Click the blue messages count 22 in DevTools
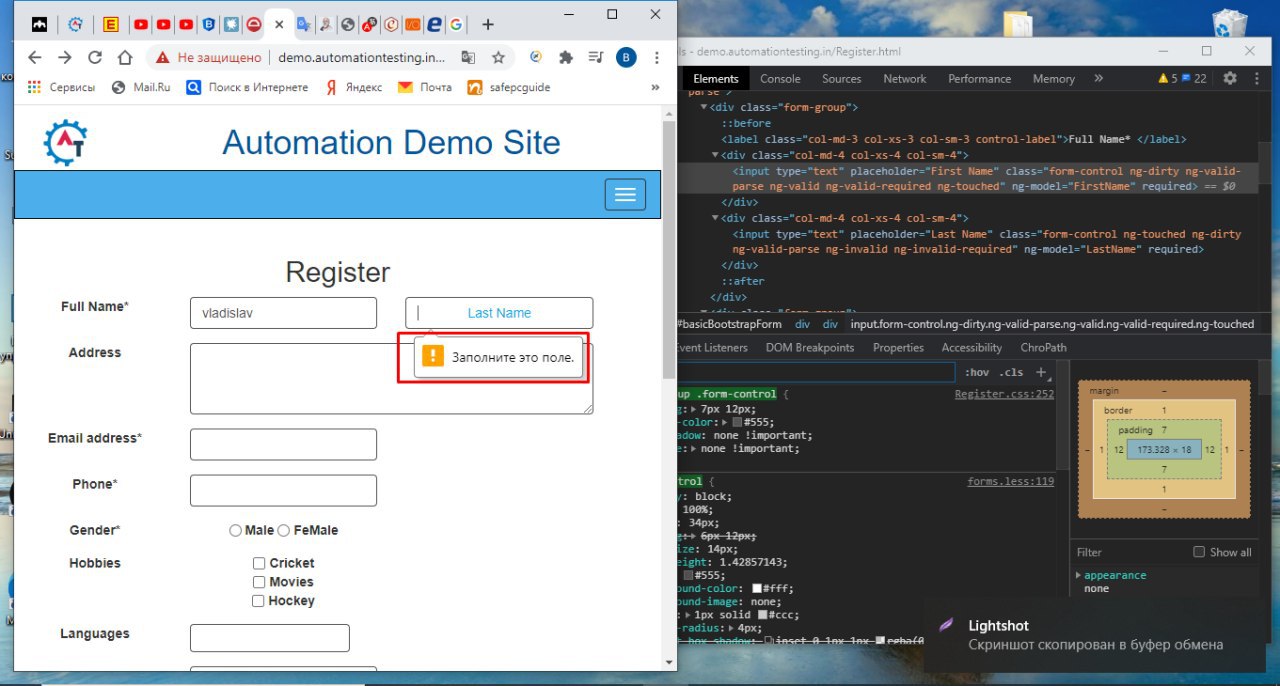Screen dimensions: 1280x686 [x=1194, y=79]
